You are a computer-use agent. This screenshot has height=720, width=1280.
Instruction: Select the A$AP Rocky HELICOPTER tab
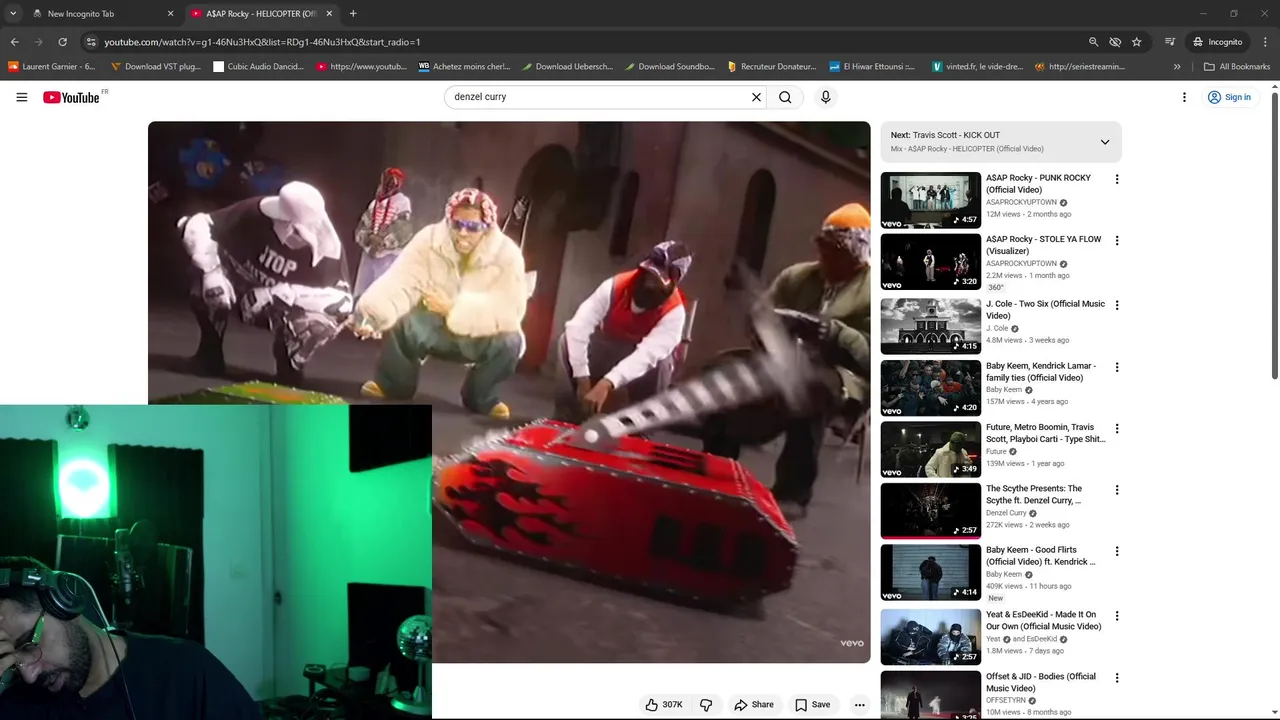point(260,14)
